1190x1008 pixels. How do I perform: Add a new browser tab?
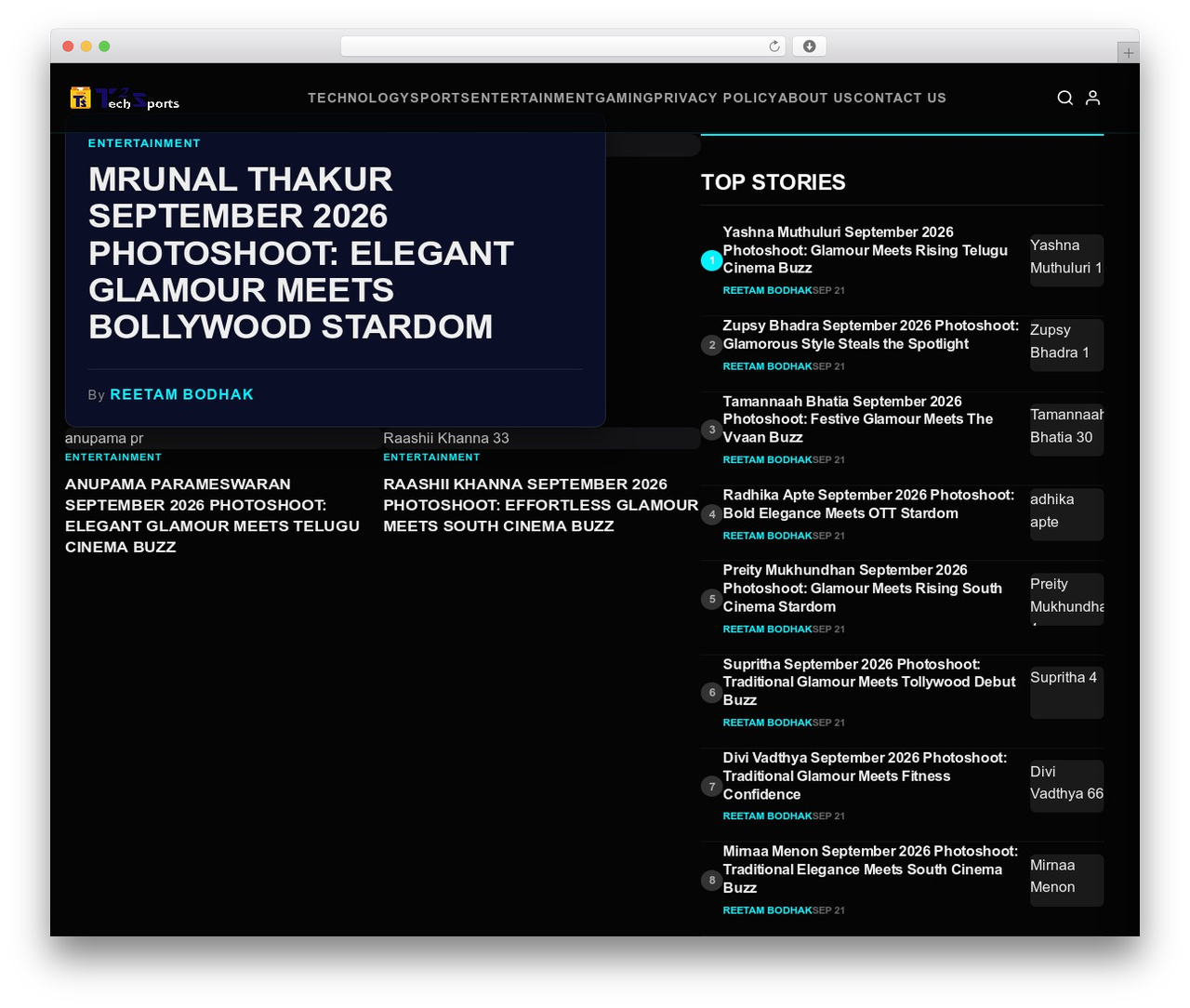click(x=1129, y=53)
